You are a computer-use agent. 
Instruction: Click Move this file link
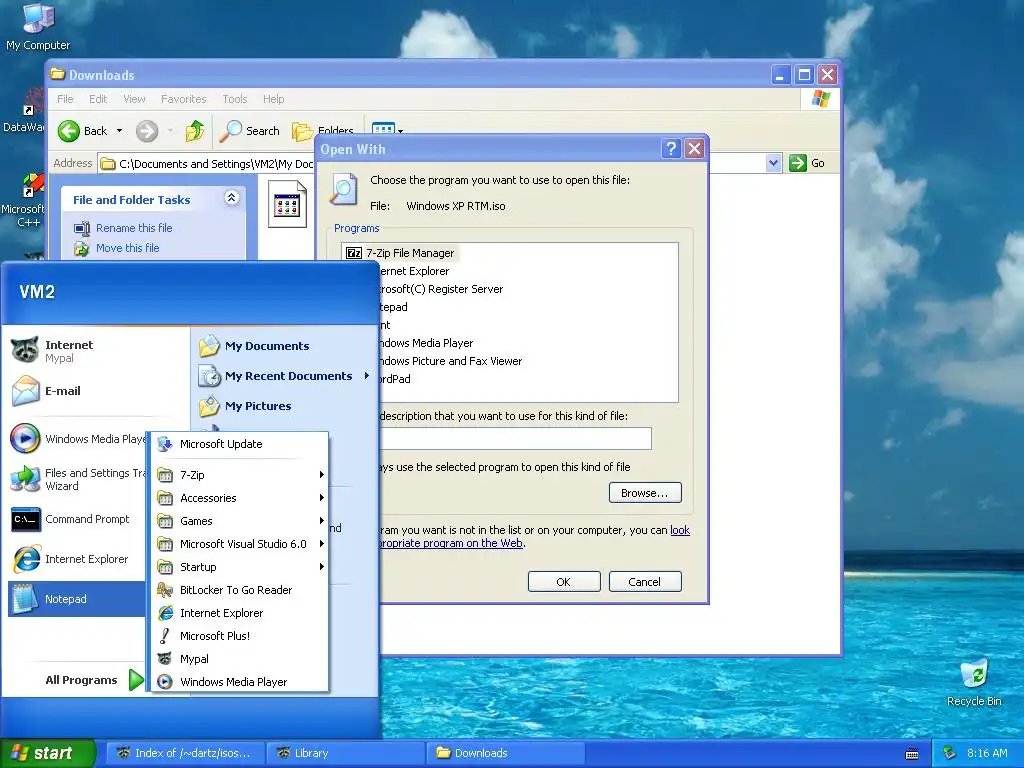coord(127,248)
